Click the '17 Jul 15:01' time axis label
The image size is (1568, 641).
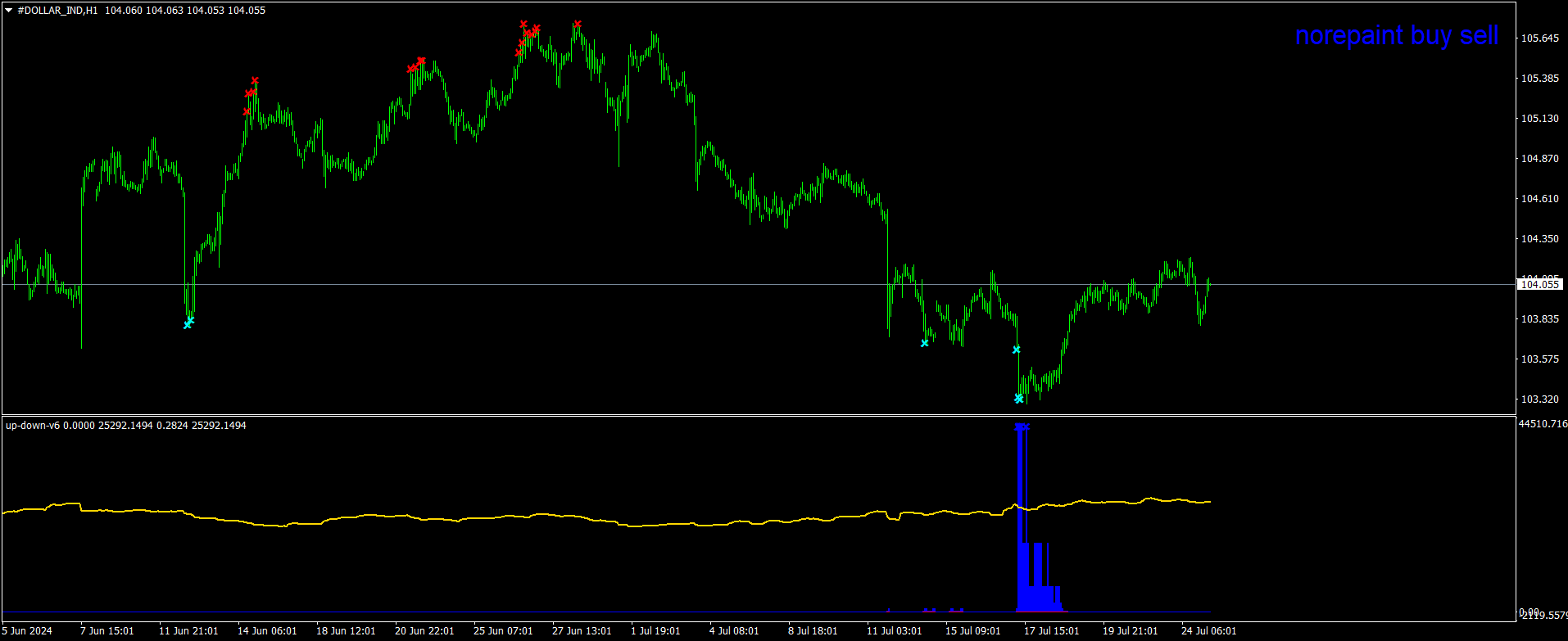click(1051, 631)
